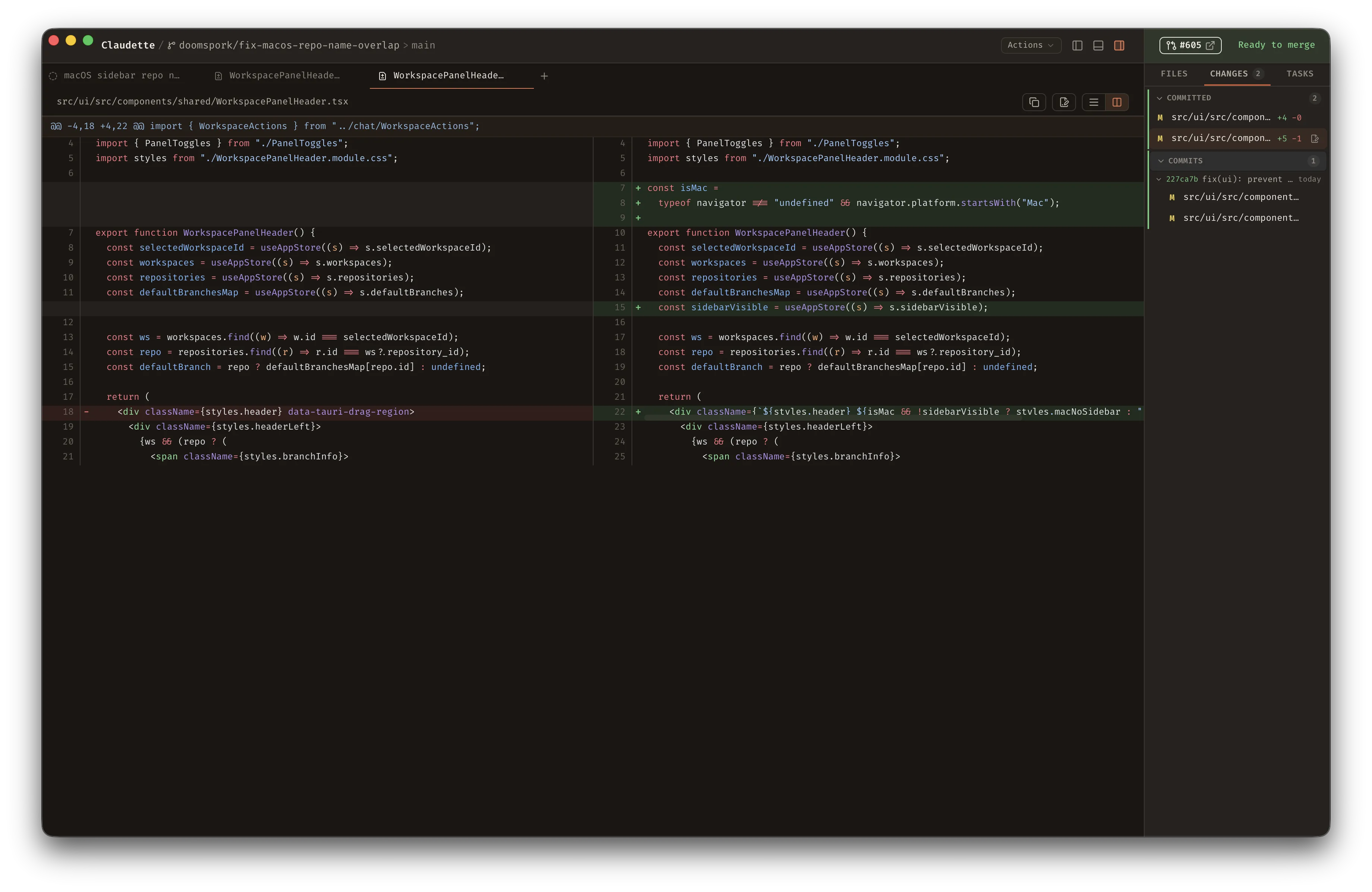Viewport: 1372px width, 892px height.
Task: Click the Ready to merge status
Action: click(1276, 45)
